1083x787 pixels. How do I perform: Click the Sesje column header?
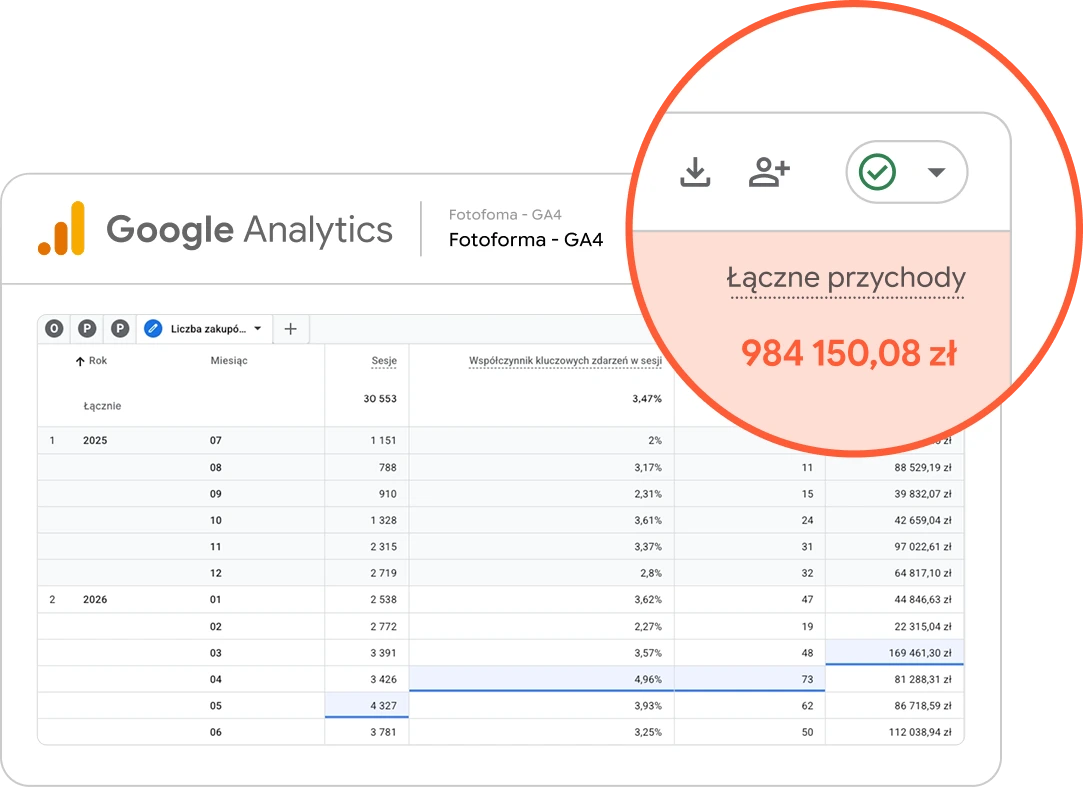click(x=384, y=361)
